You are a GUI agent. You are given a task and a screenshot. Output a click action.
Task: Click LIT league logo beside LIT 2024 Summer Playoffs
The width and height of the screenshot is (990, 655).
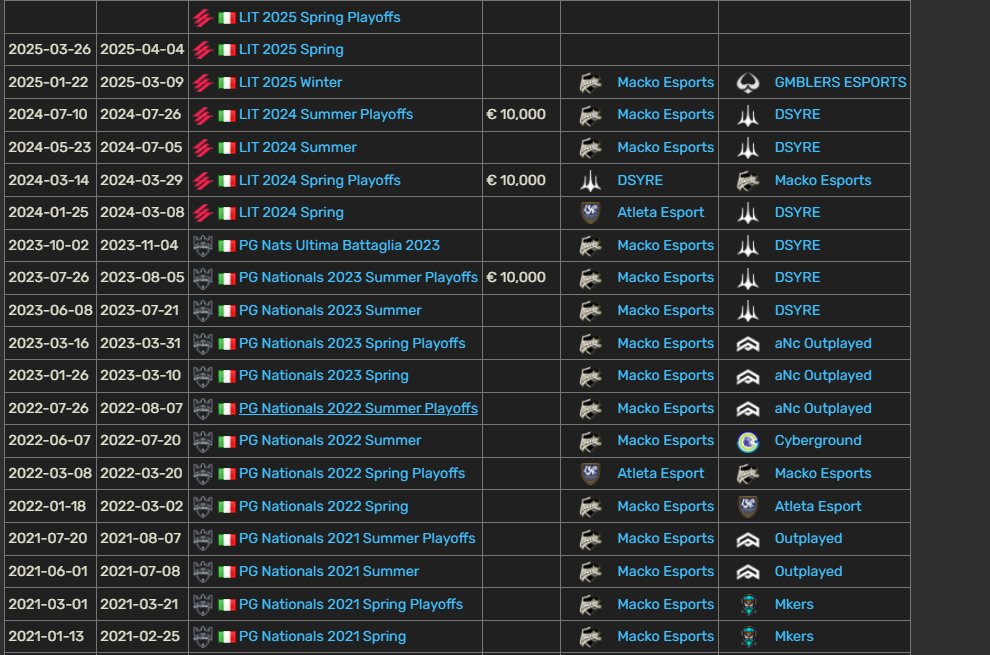(202, 115)
